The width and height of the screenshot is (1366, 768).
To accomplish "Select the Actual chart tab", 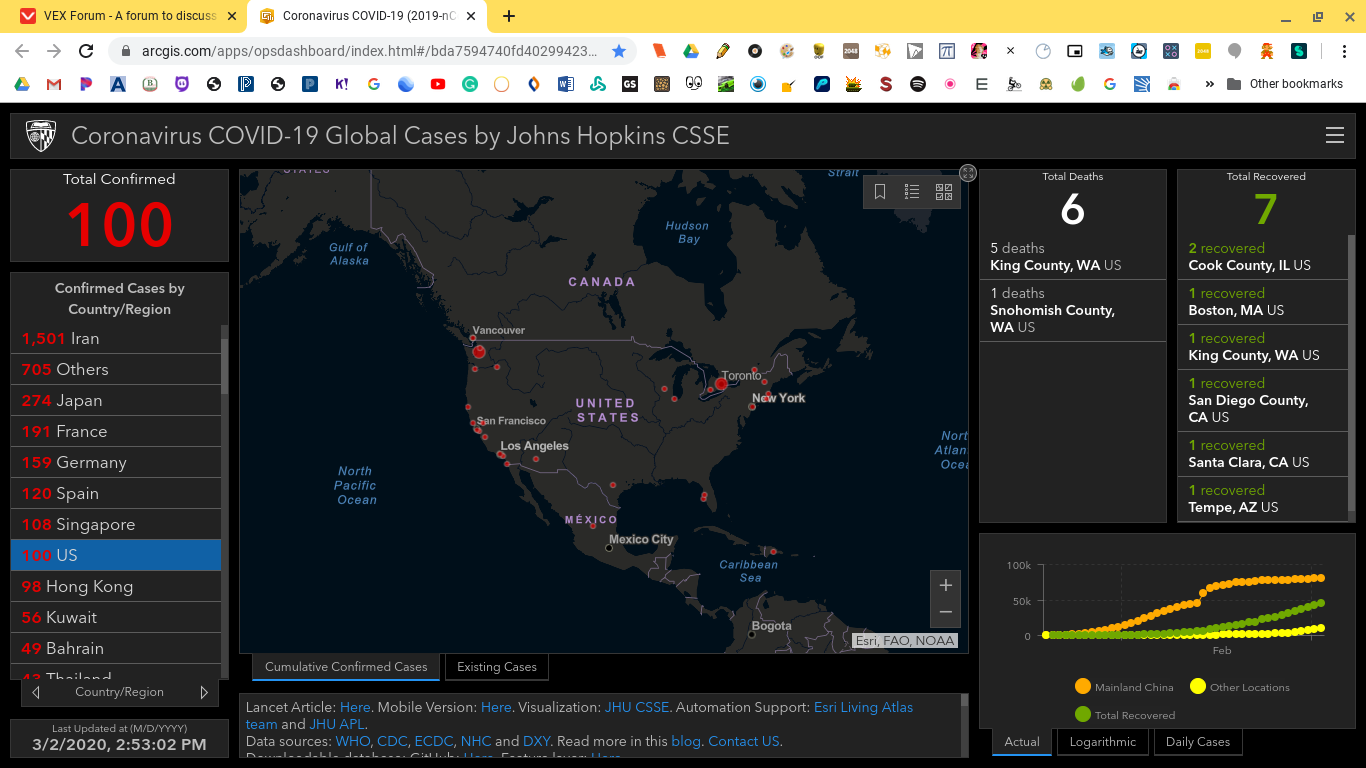I will pyautogui.click(x=1022, y=742).
